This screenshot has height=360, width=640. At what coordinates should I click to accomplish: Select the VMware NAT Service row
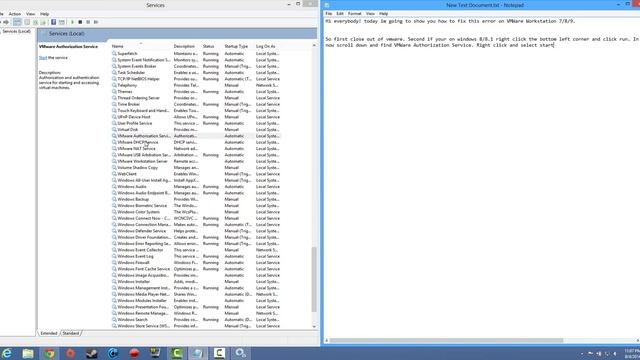click(x=196, y=149)
